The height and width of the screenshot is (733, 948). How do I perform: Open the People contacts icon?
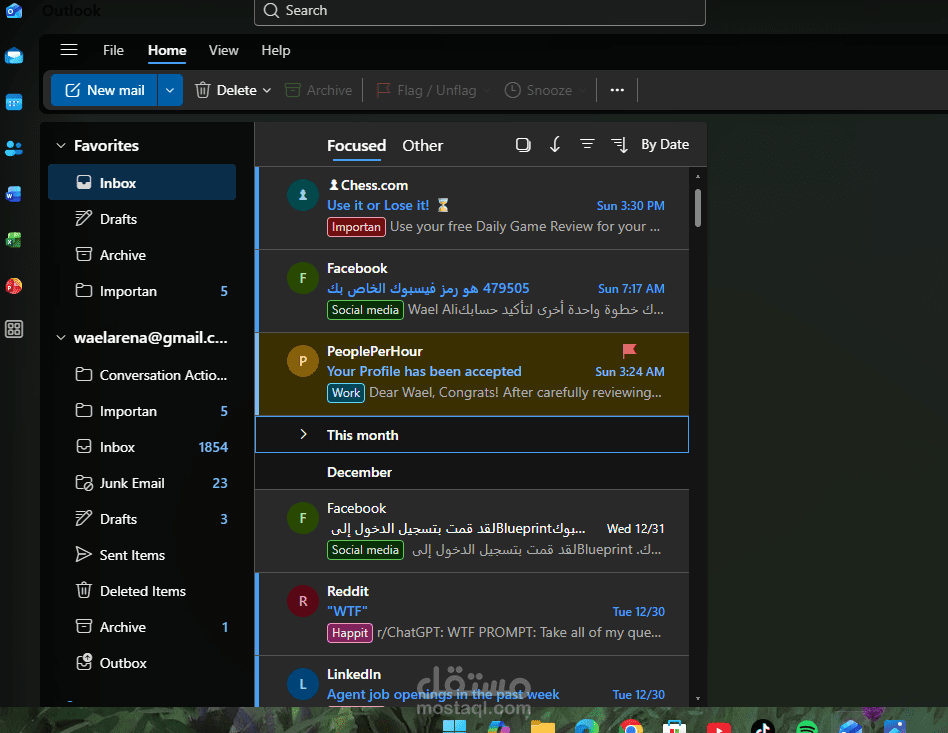coord(14,148)
